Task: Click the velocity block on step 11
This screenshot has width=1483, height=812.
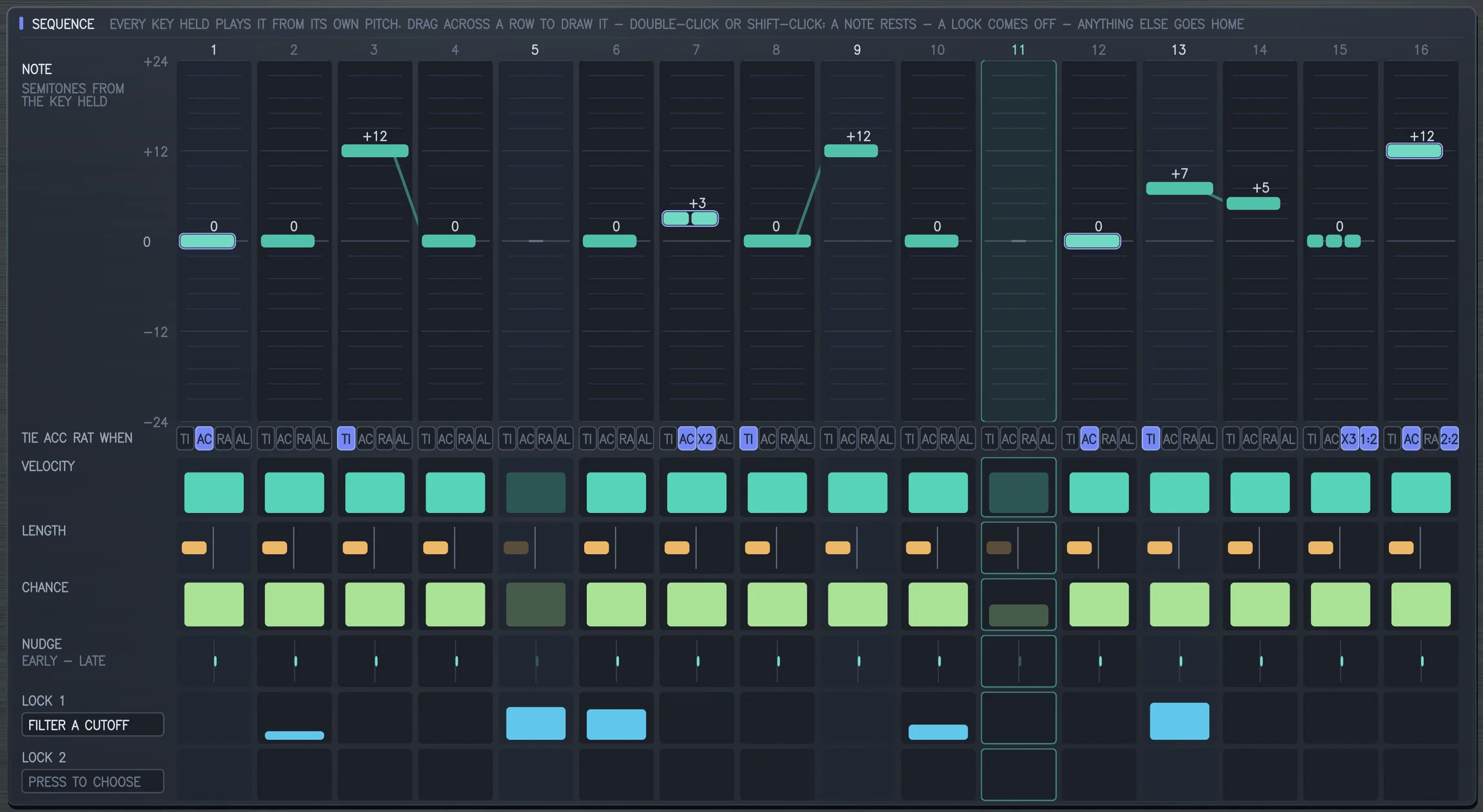Action: click(1018, 492)
